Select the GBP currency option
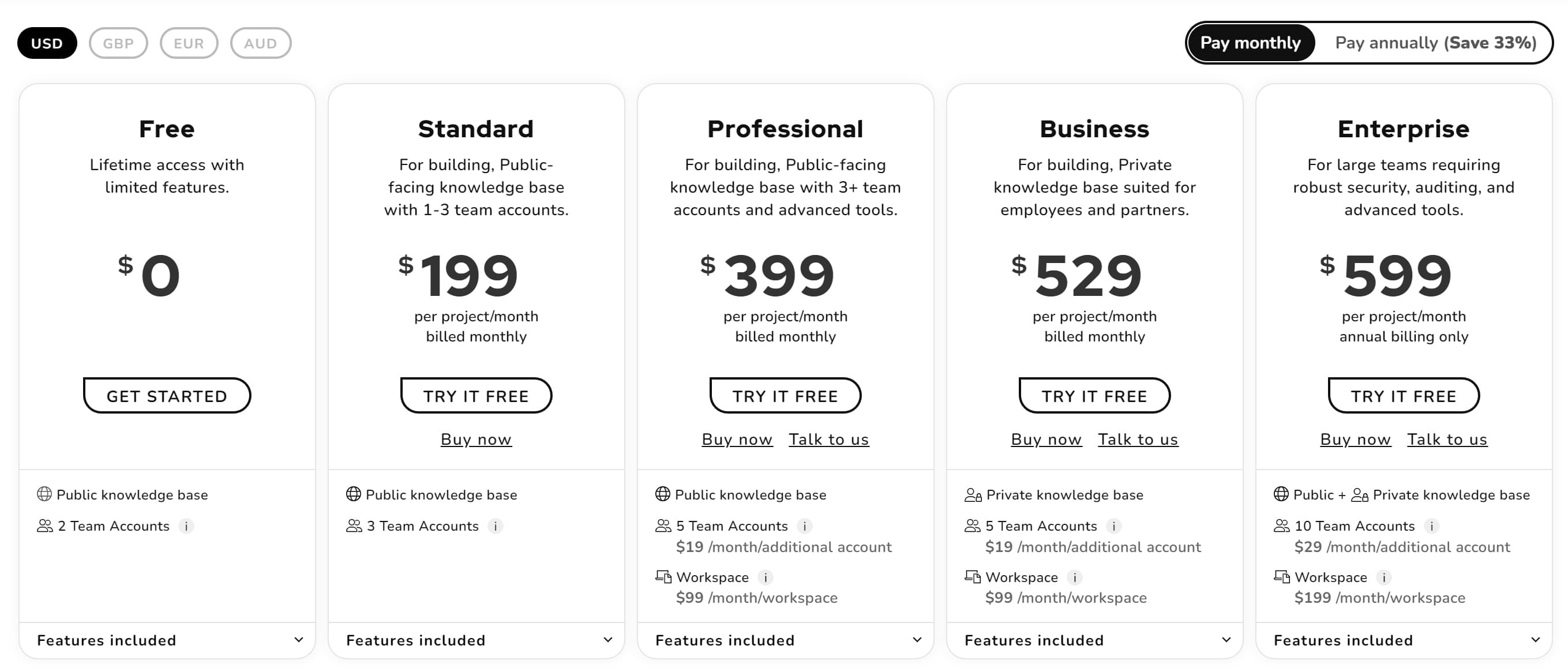The width and height of the screenshot is (1568, 672). click(119, 43)
